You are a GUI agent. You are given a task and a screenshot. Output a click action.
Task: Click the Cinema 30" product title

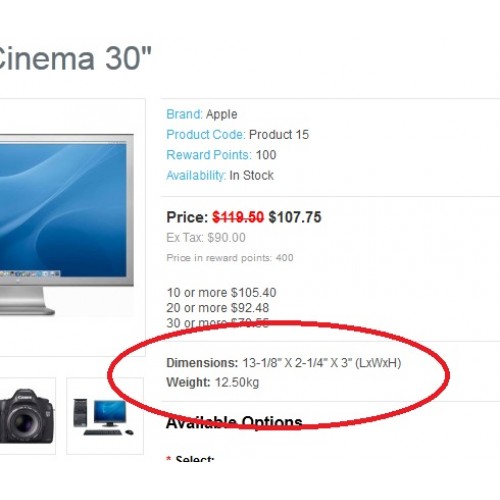click(x=75, y=59)
